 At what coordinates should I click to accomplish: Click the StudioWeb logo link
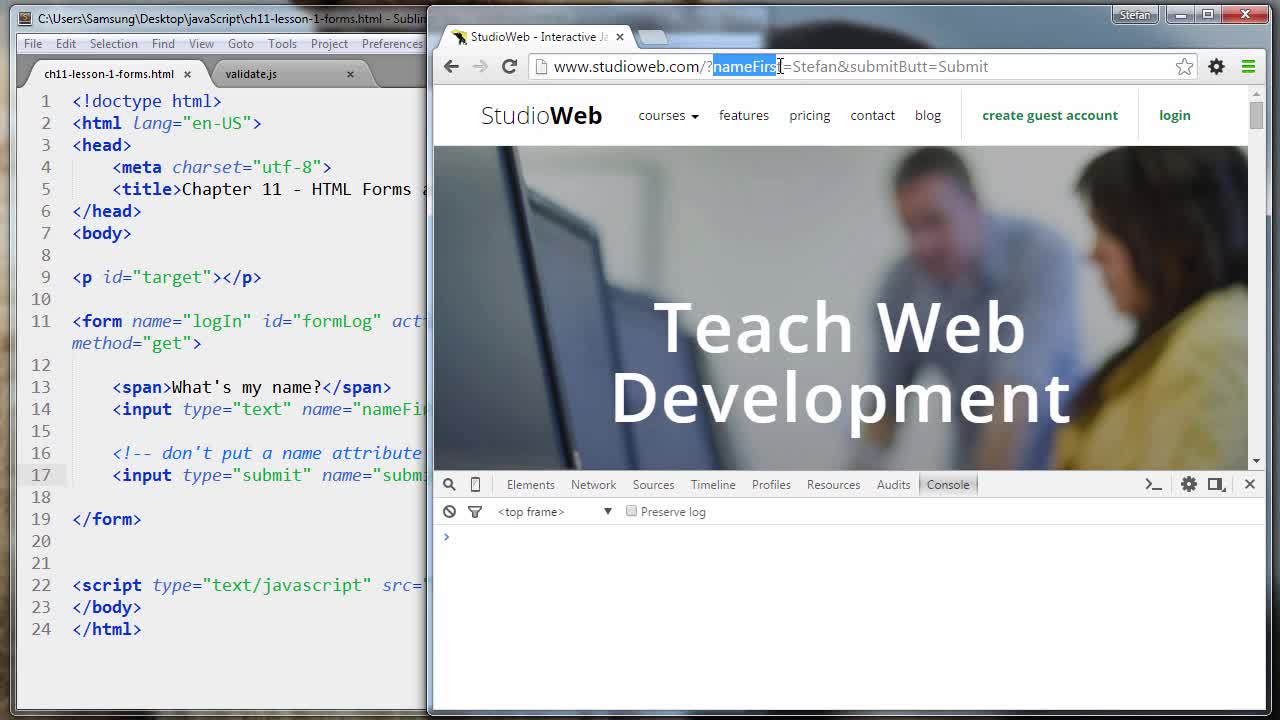(541, 115)
